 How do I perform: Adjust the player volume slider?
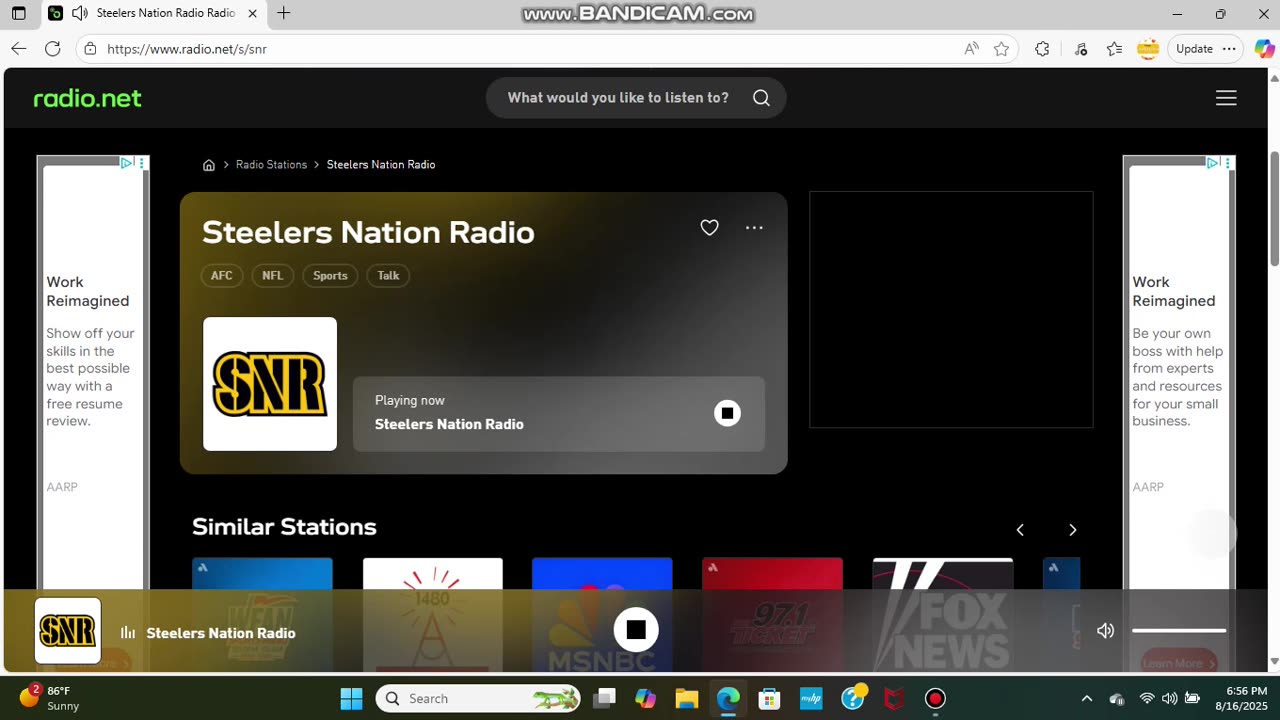click(x=1179, y=631)
